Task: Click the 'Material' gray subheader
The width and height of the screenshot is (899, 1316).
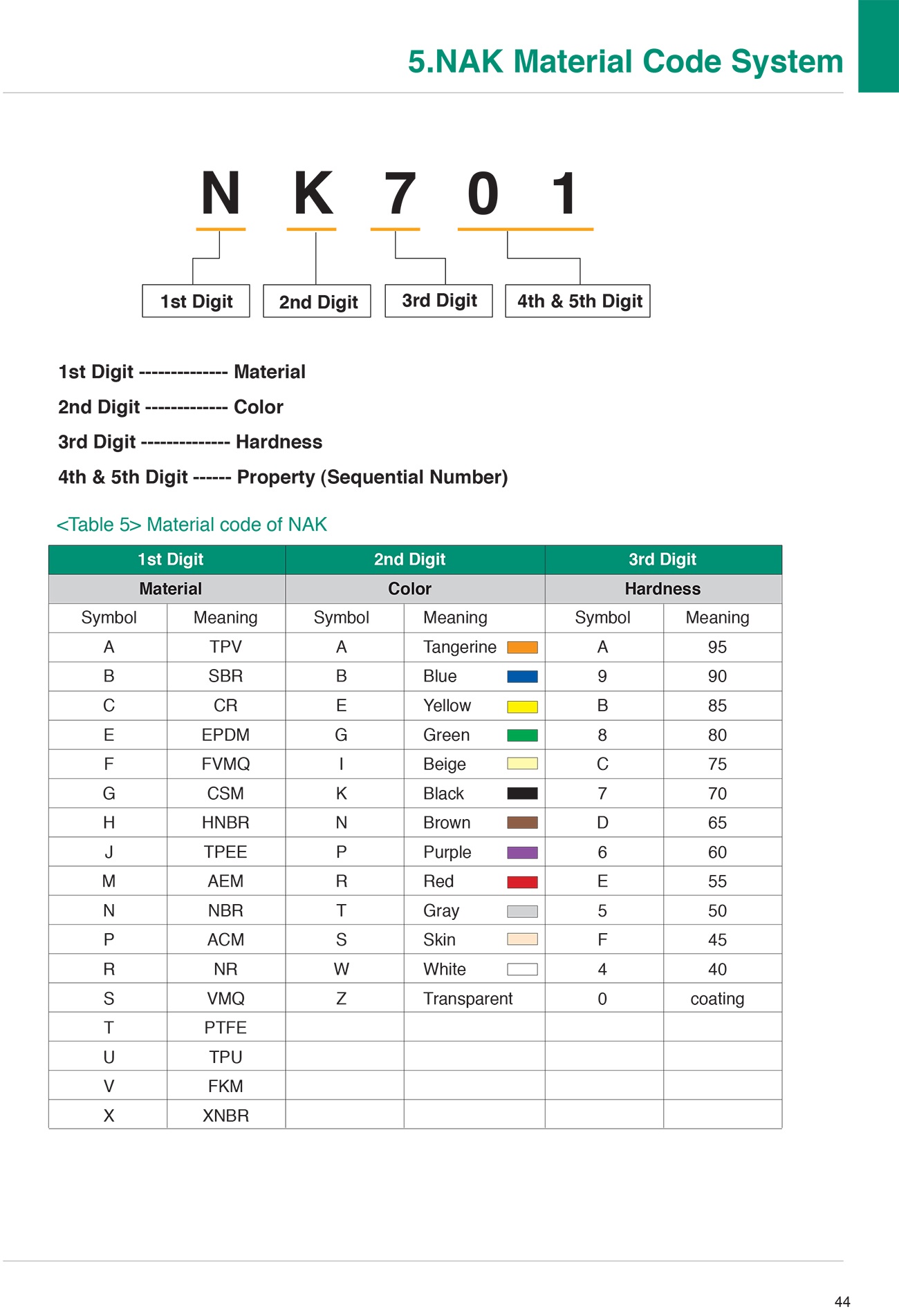Action: pos(167,589)
